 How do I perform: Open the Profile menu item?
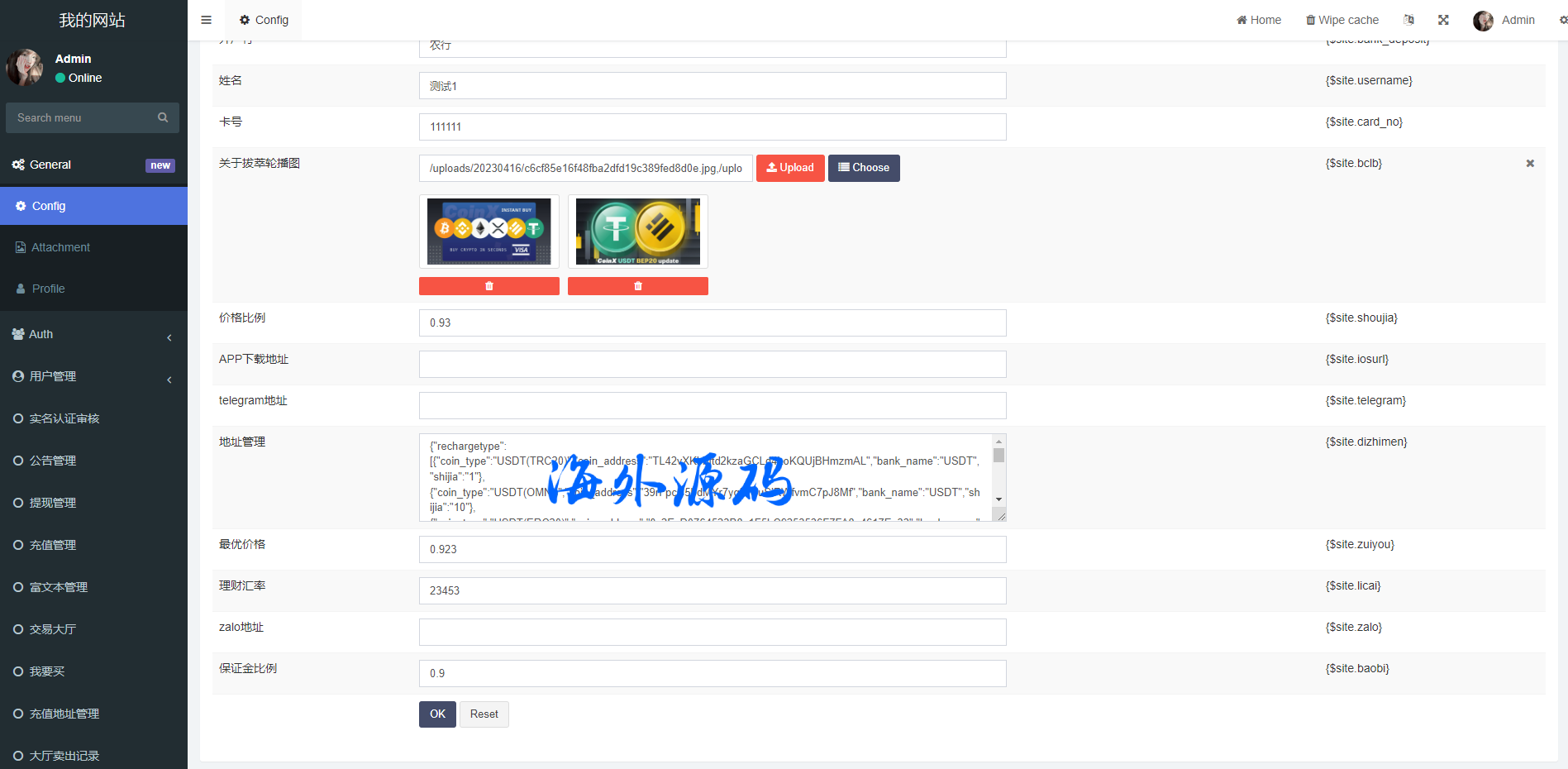pyautogui.click(x=48, y=289)
